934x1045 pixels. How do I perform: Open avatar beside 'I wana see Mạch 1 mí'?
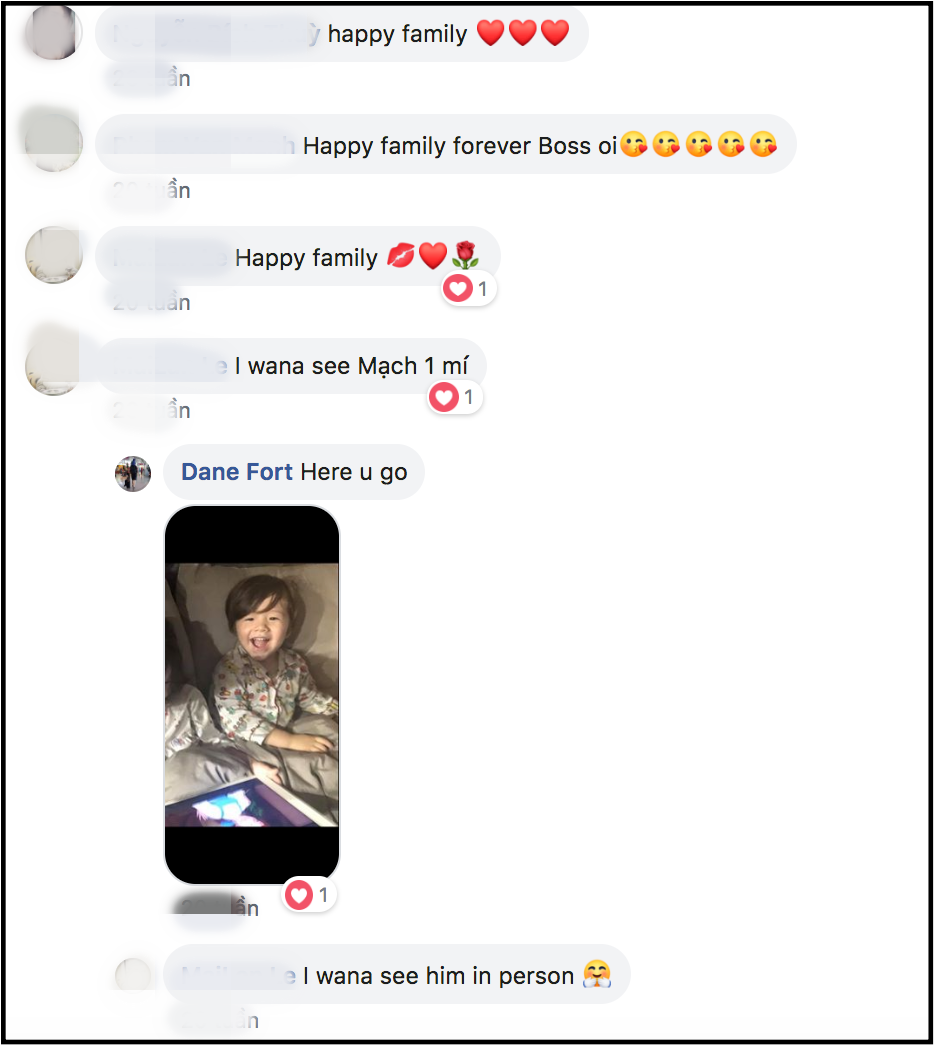pos(54,367)
